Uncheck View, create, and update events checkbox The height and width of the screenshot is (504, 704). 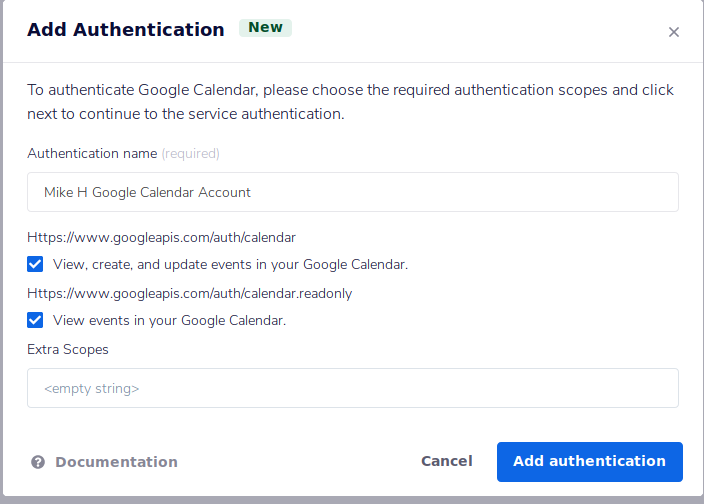tap(35, 264)
